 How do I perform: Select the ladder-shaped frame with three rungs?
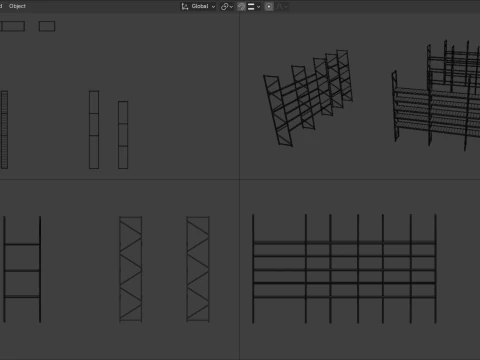(22, 269)
